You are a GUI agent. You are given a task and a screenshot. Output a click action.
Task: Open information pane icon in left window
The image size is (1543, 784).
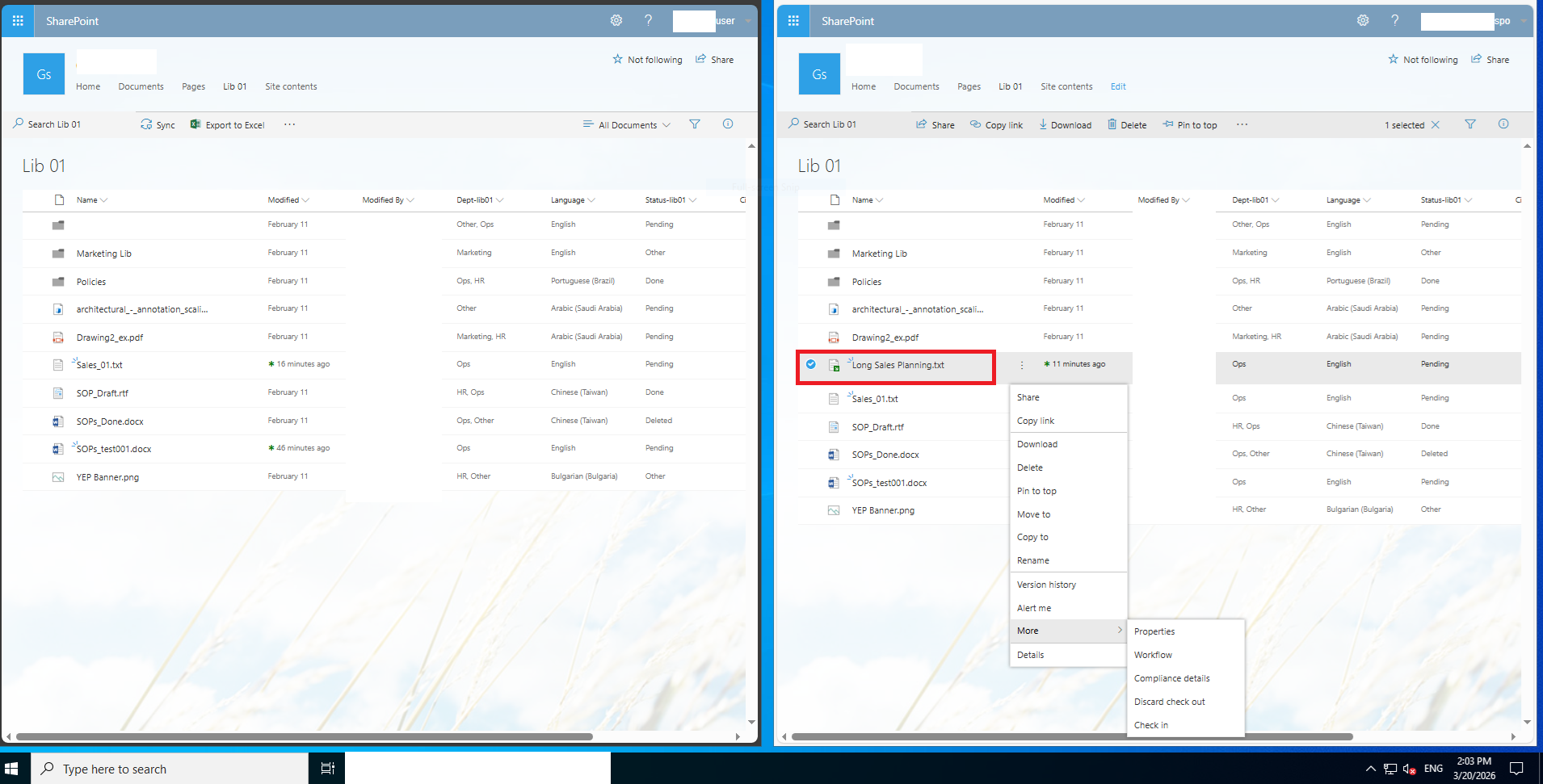(x=728, y=124)
